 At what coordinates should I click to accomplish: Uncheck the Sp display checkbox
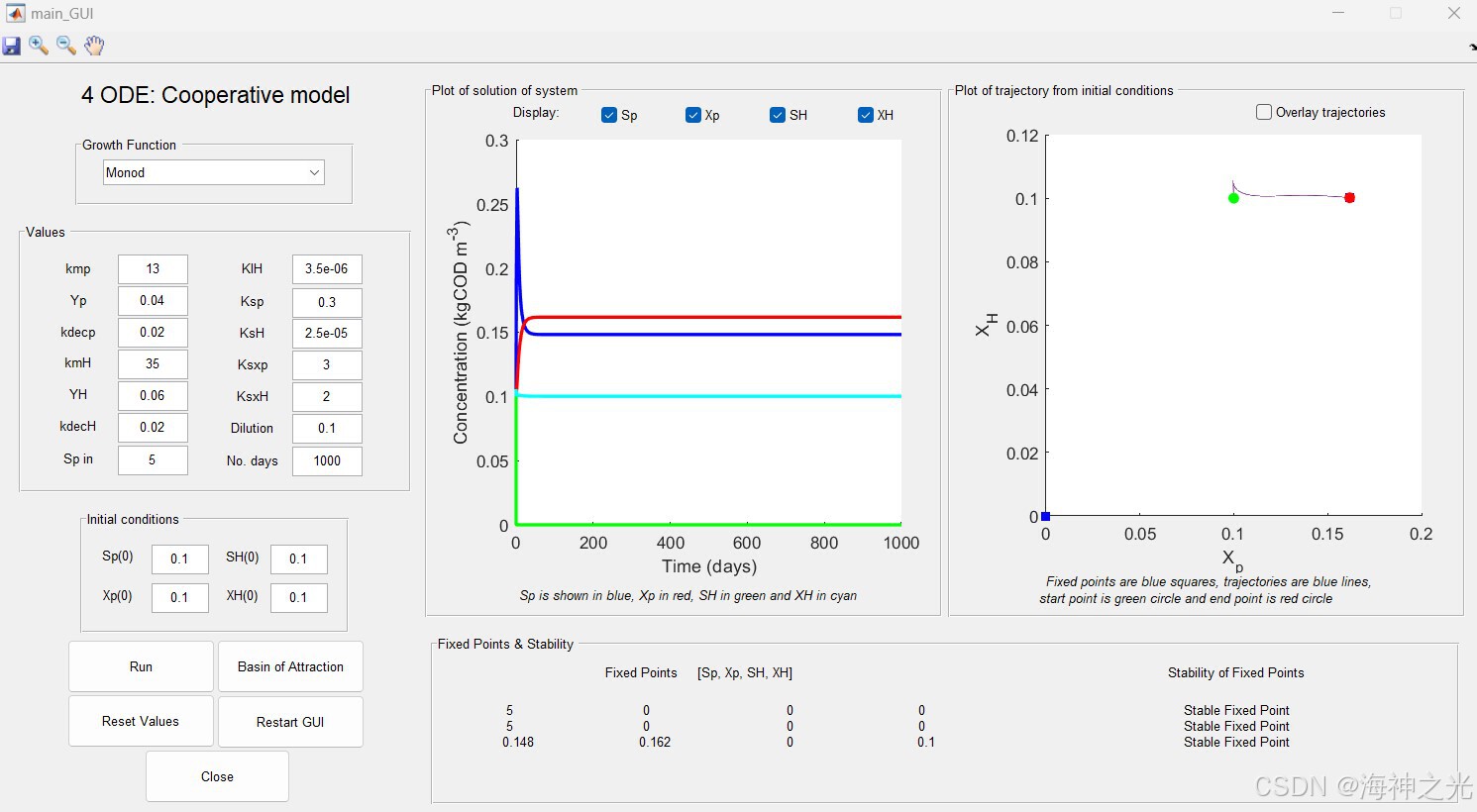[609, 115]
